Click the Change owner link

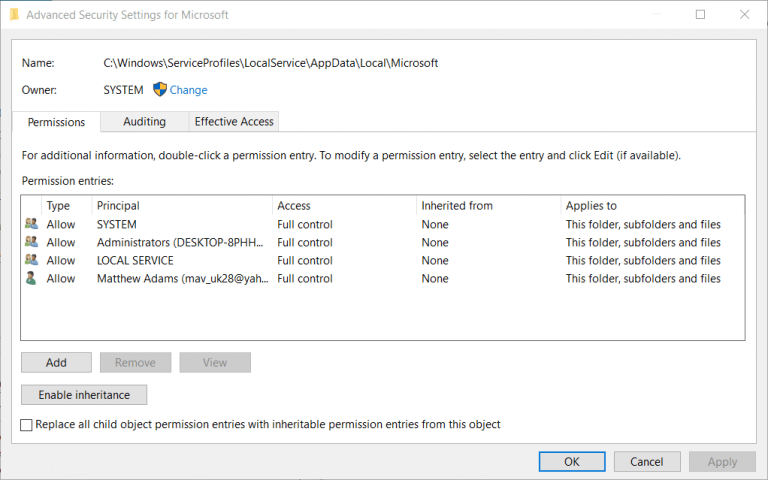pos(189,90)
